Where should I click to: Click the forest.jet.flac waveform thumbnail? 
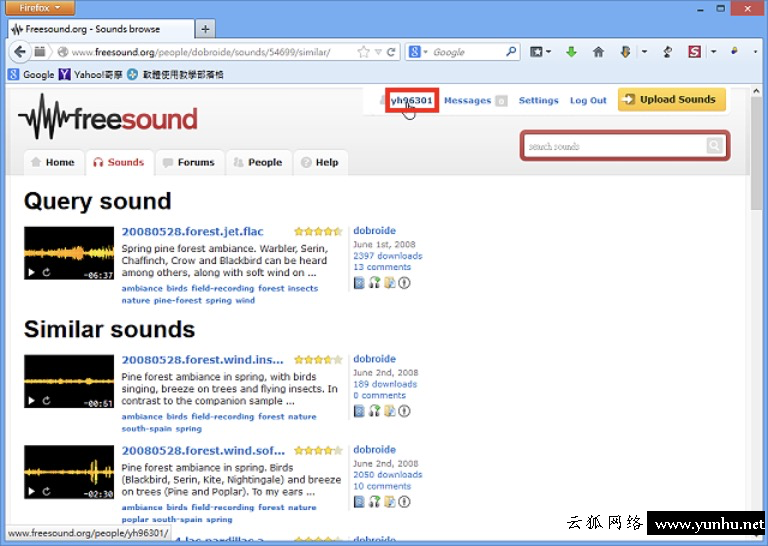click(69, 253)
